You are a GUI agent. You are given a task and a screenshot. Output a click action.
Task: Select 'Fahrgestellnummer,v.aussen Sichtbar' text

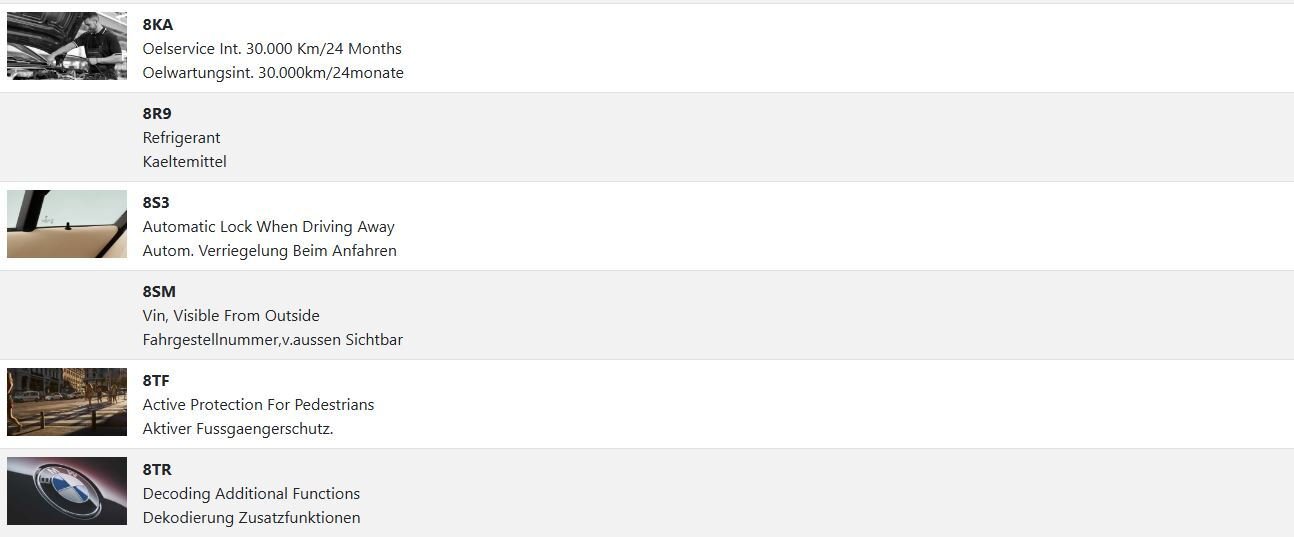coord(273,340)
